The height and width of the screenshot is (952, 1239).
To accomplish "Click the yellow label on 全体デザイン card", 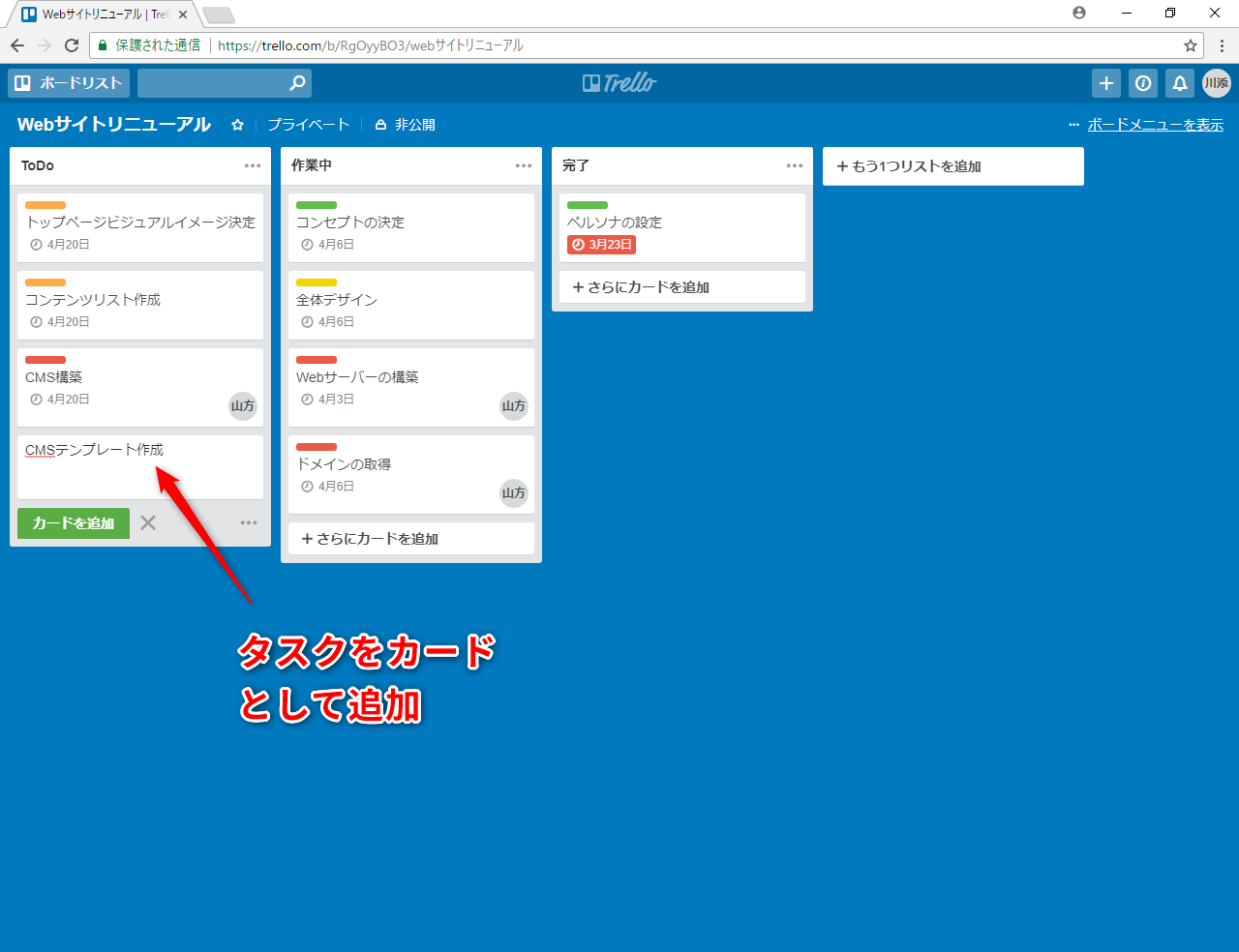I will 317,283.
